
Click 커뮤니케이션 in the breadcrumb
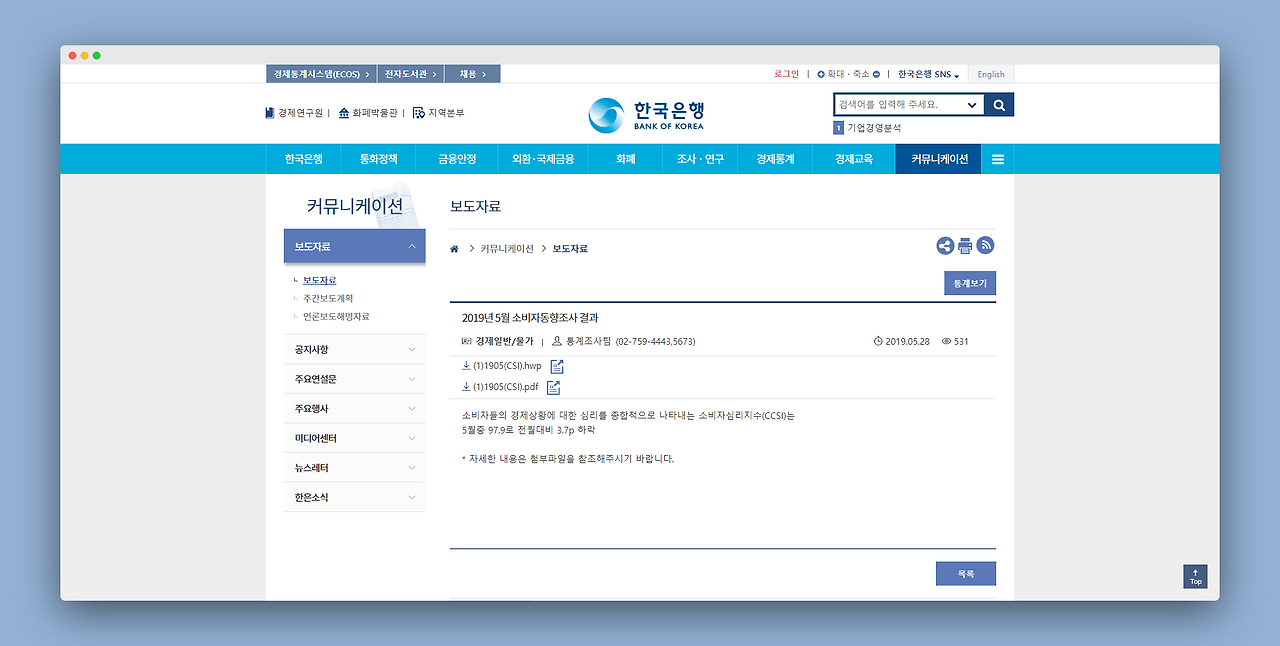(507, 248)
